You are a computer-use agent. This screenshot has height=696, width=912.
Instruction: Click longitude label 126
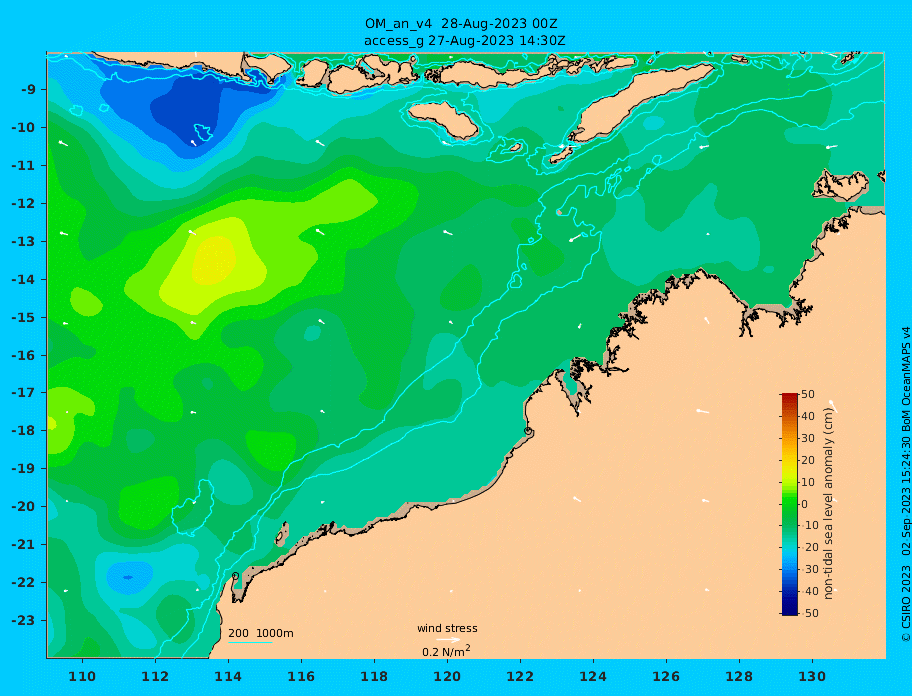coord(666,676)
